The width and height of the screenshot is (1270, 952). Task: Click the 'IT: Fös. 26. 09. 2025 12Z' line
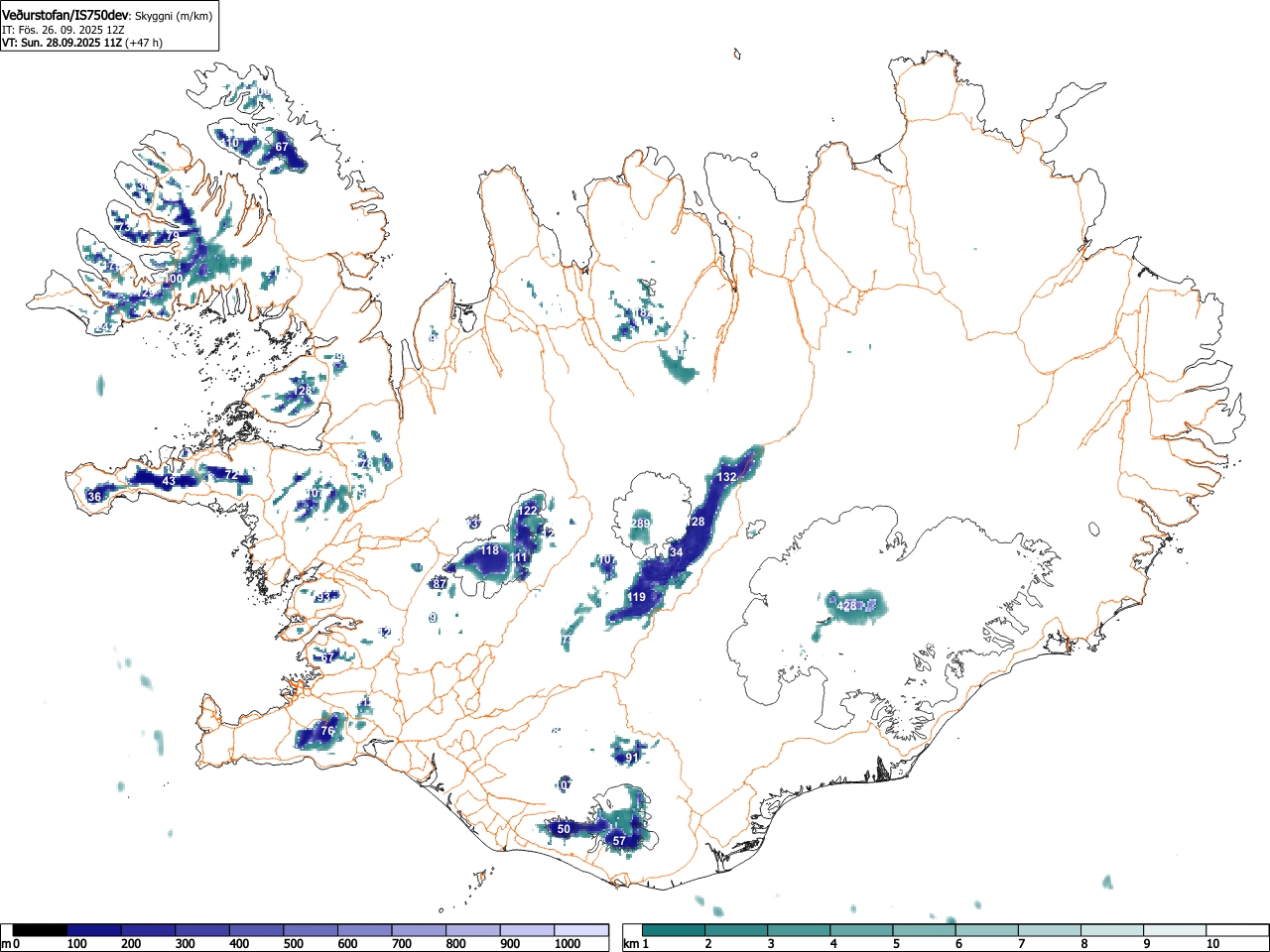point(63,30)
